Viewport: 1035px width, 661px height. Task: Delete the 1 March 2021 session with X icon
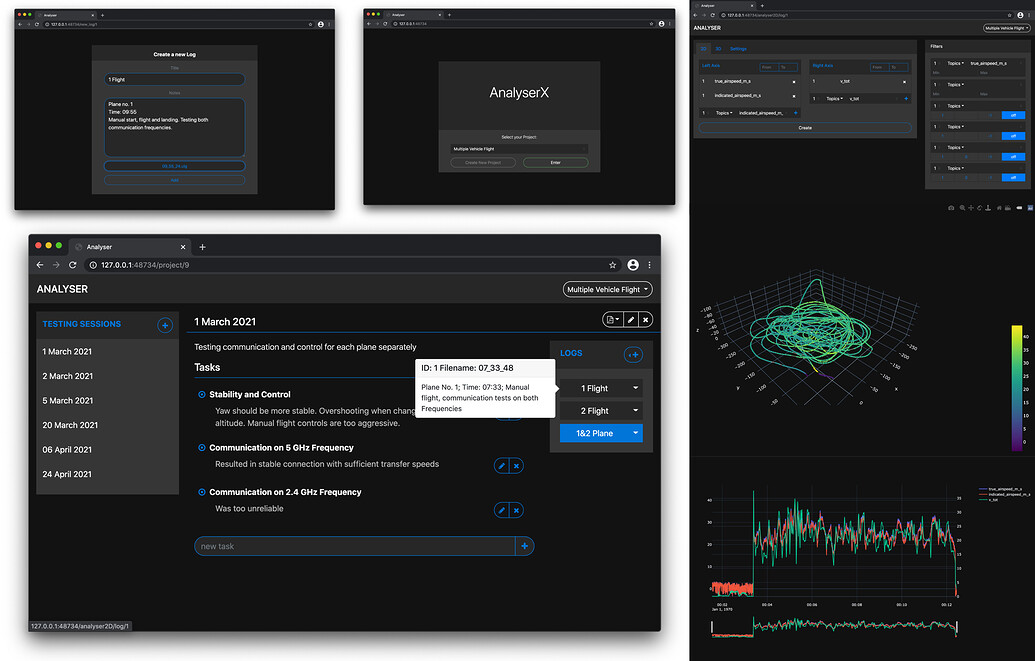pyautogui.click(x=646, y=320)
